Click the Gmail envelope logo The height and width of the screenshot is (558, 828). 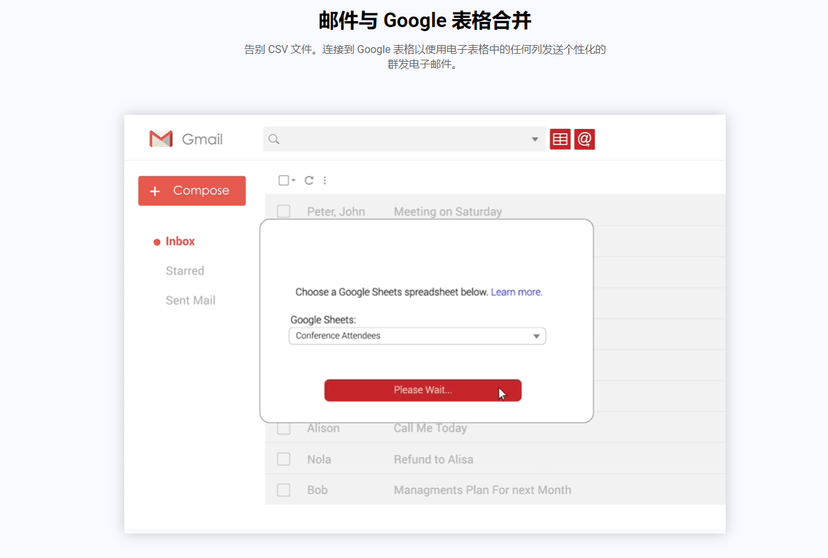coord(161,139)
